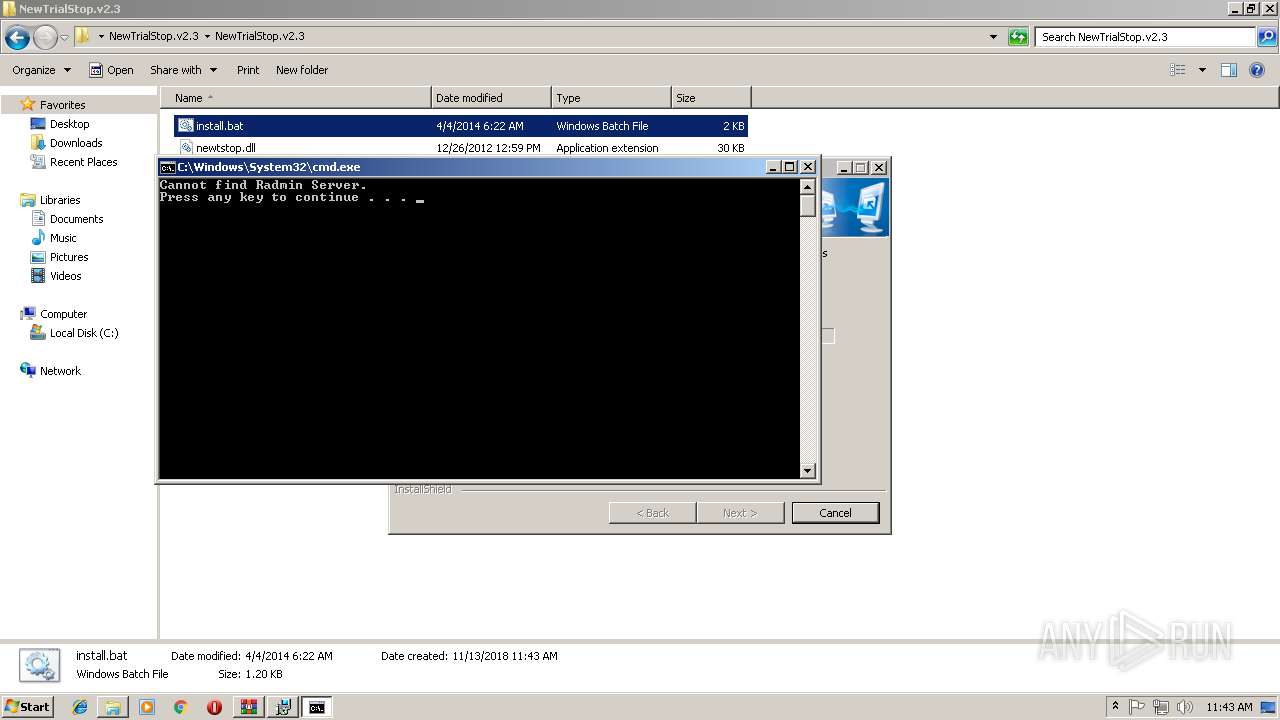This screenshot has height=720, width=1280.
Task: Sort by Size column header
Action: 711,98
